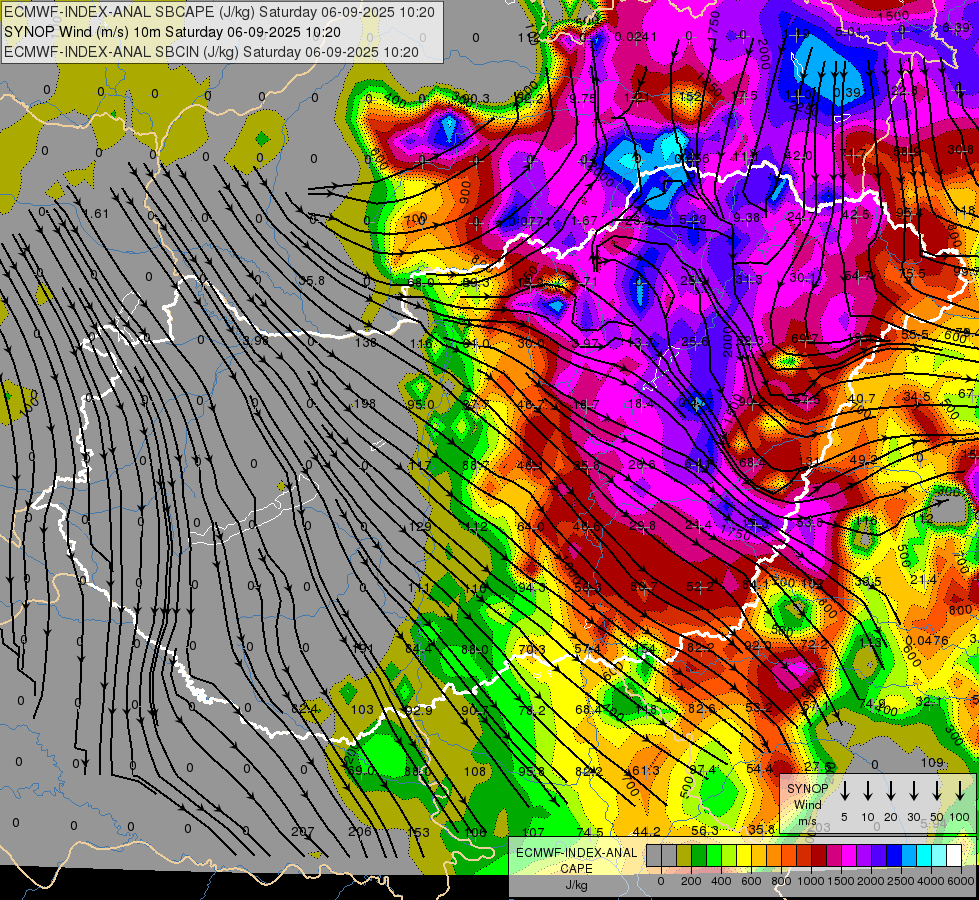Screen dimensions: 979x900
Task: Click the CAPE label in the legend
Action: 576,868
